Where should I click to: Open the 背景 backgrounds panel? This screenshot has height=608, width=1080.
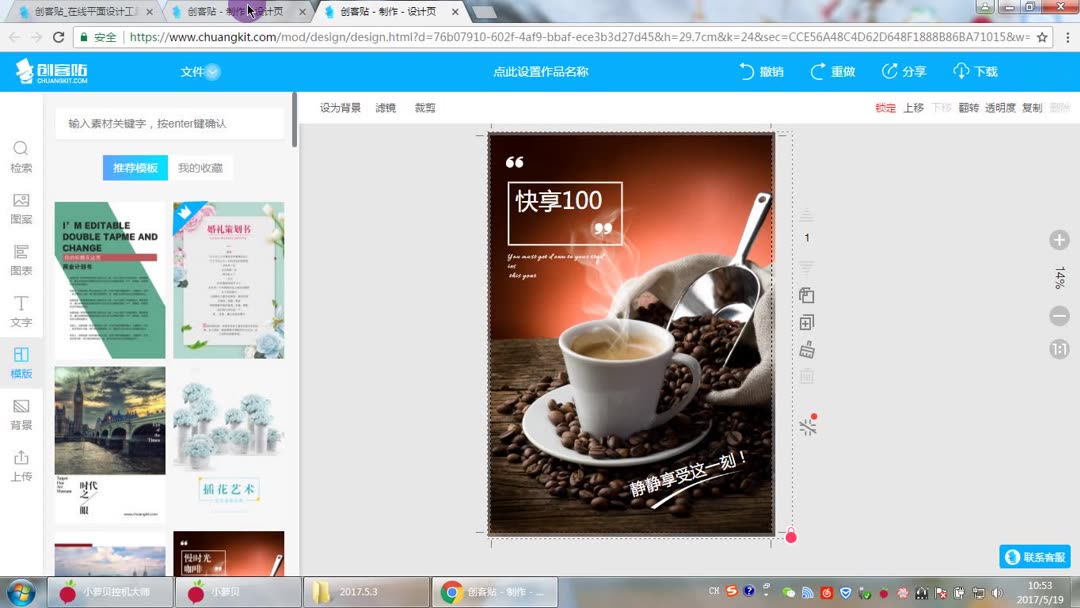[x=20, y=415]
